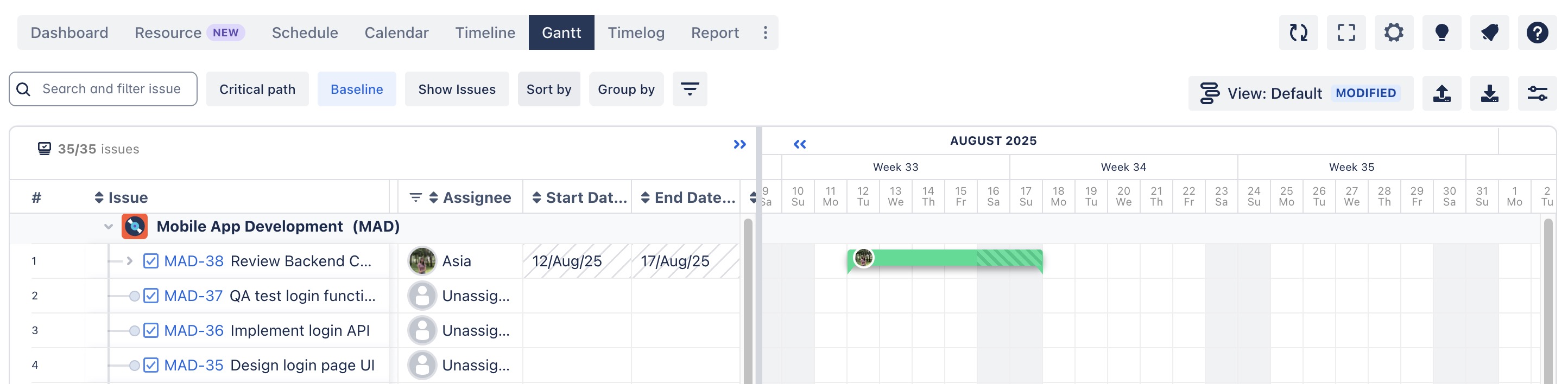Viewport: 1568px width, 384px height.
Task: Open the announcements megaphone icon
Action: pyautogui.click(x=1489, y=33)
